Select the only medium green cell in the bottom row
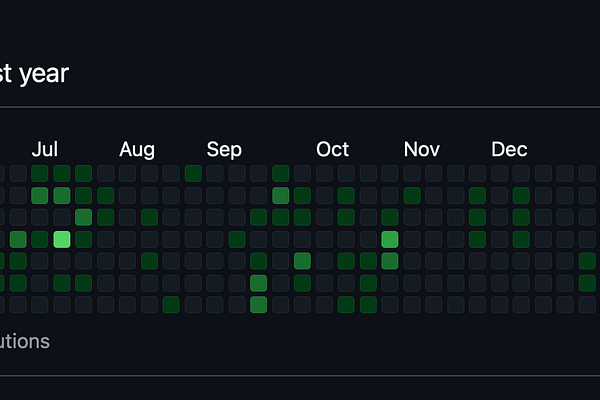Viewport: 600px width, 400px height. (x=259, y=305)
